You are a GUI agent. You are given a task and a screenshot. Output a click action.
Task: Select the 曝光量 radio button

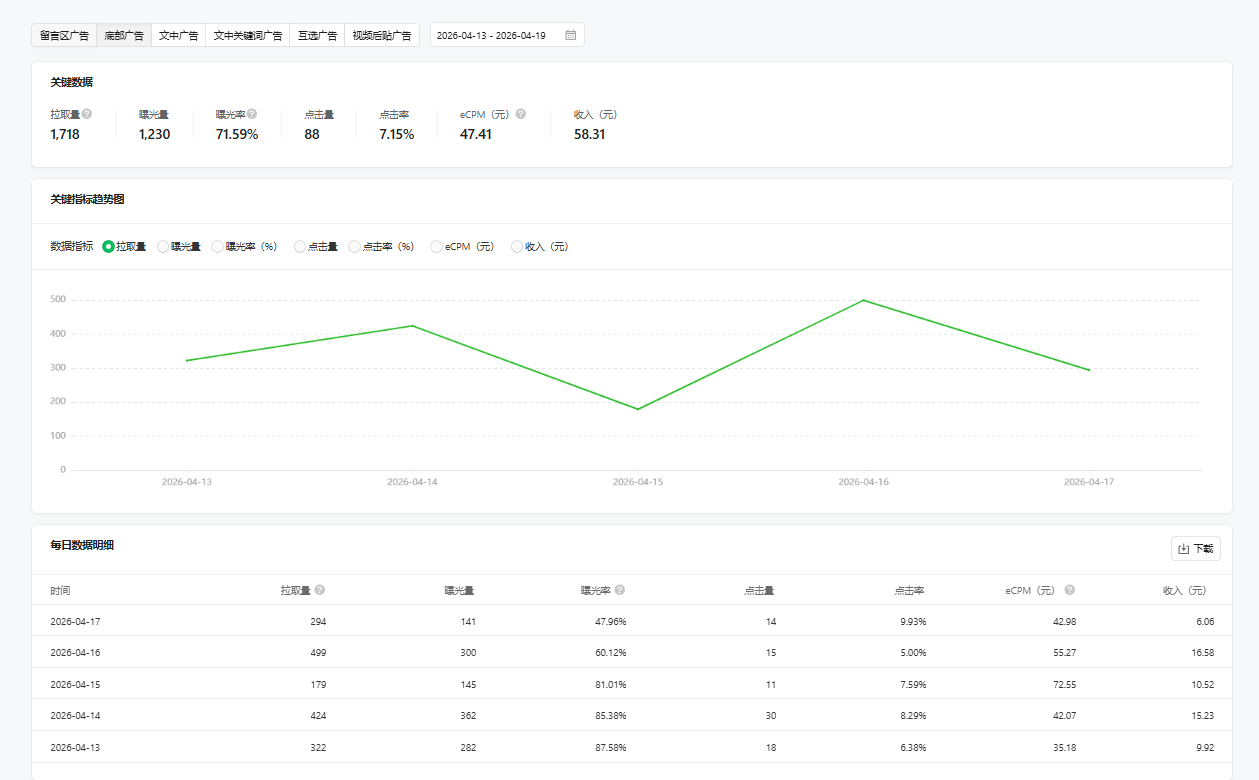[x=163, y=247]
